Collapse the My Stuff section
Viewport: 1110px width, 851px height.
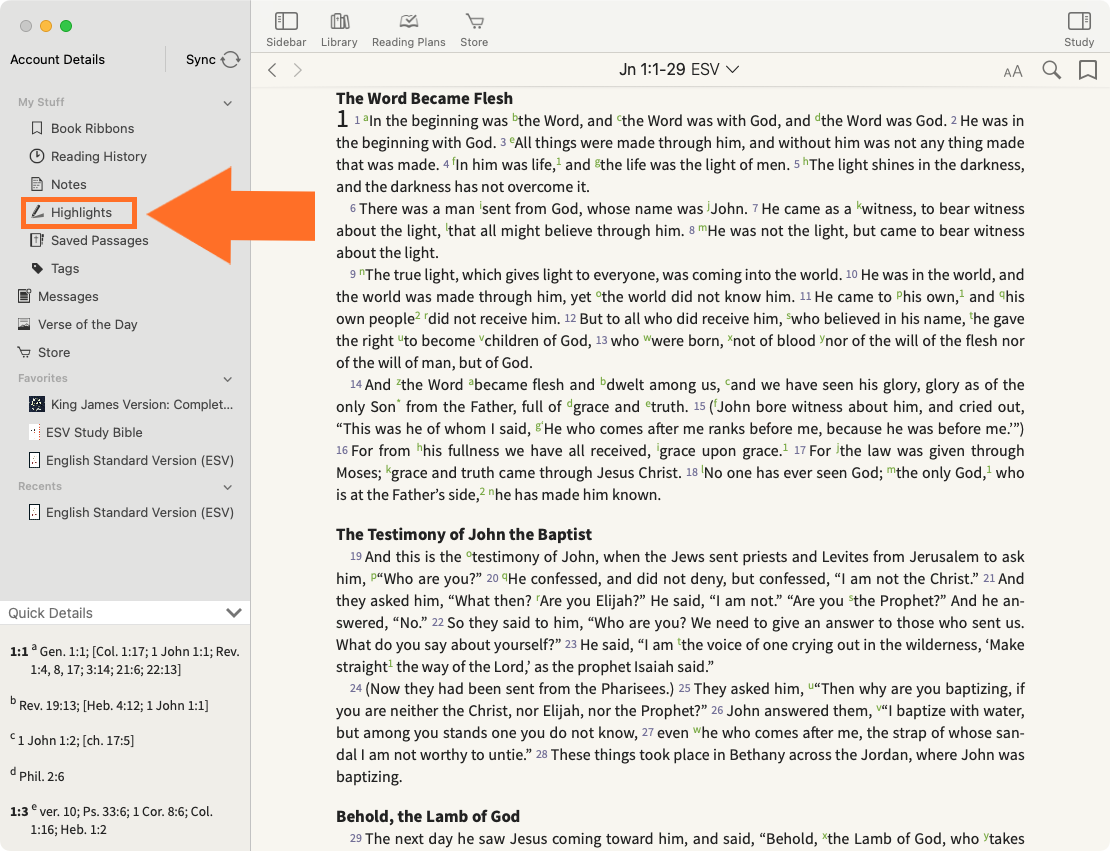228,103
